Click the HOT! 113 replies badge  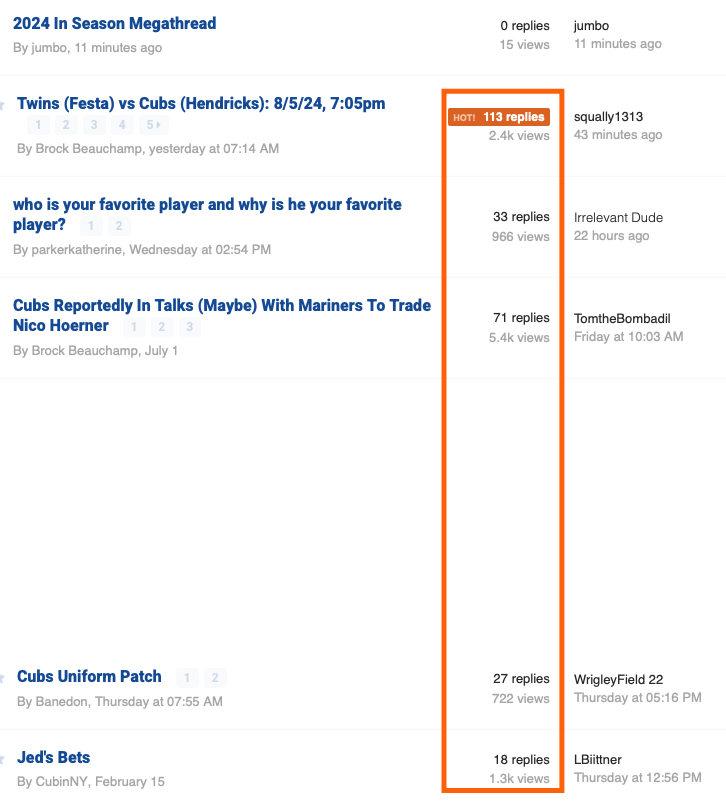498,117
